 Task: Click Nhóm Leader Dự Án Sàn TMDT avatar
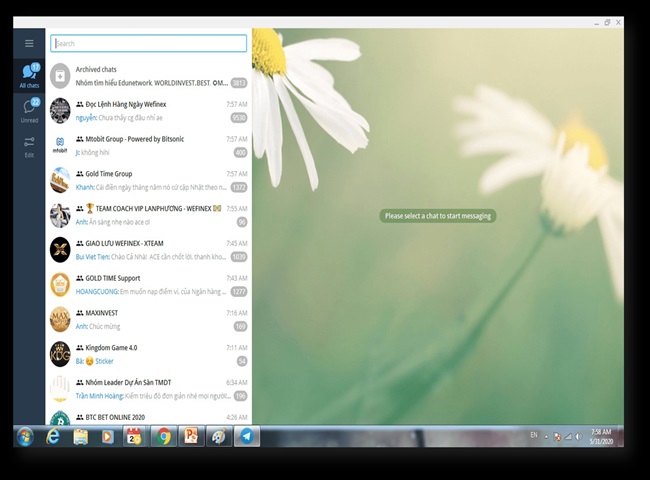(x=60, y=389)
